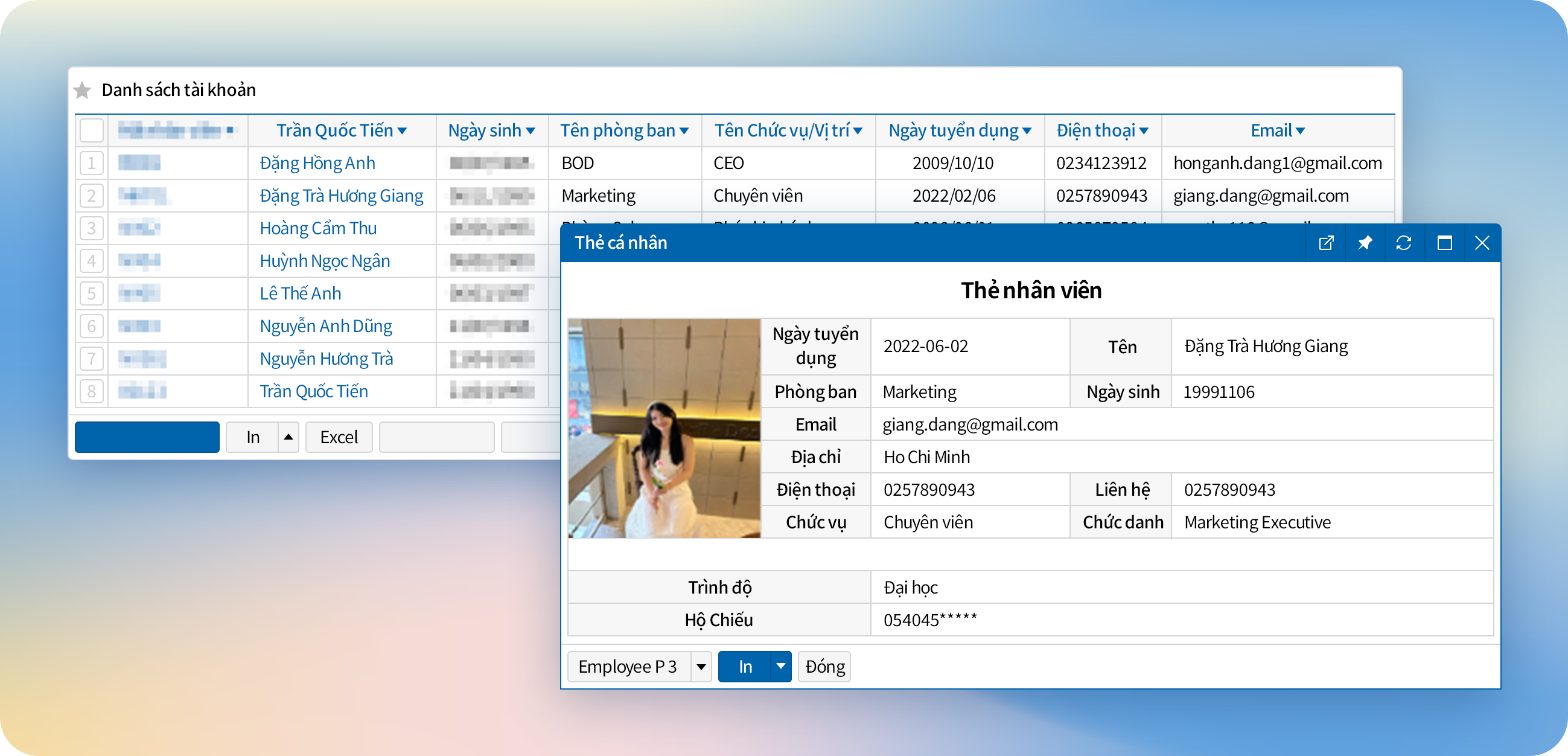Pin the Thẻ cá nhân dialog
Screen dimensions: 1568x756
coord(1365,243)
